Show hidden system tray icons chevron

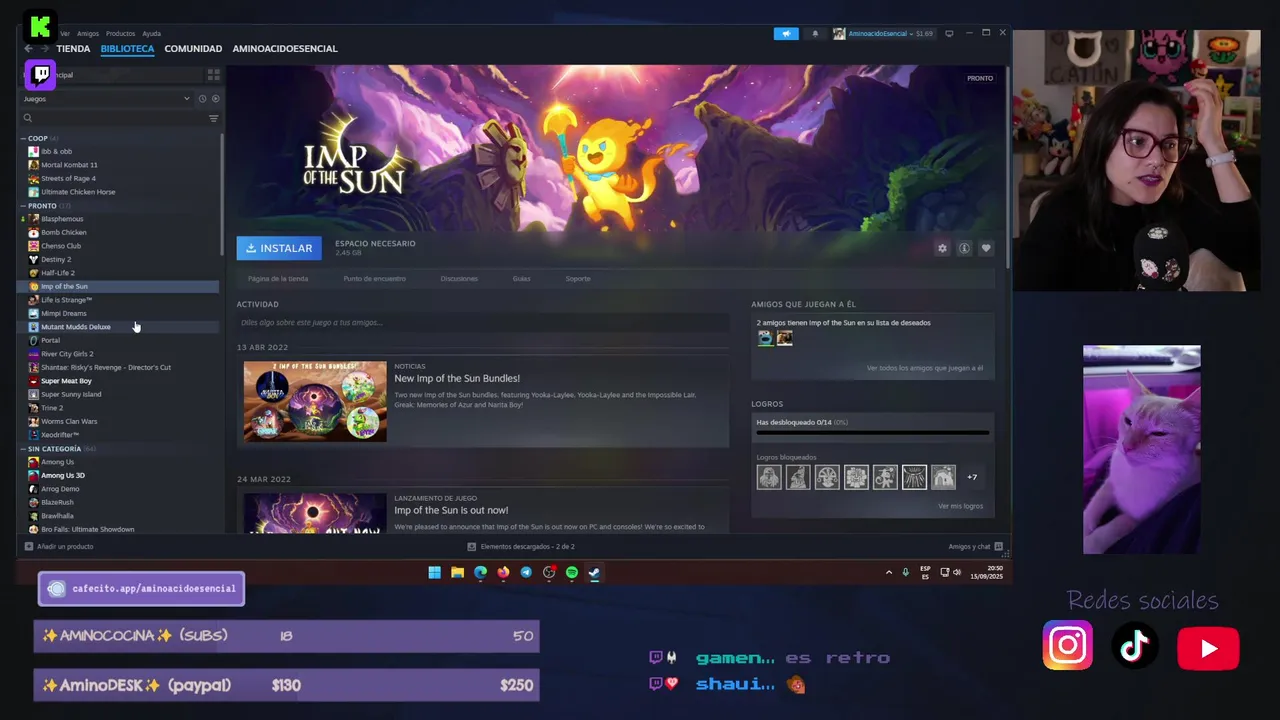pos(888,573)
